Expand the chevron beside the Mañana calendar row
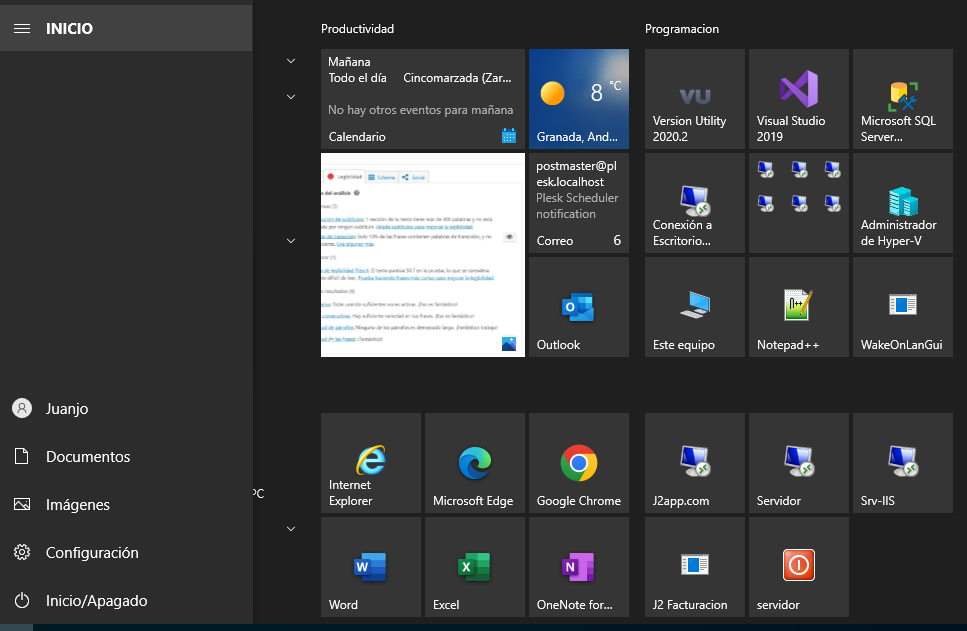The image size is (967, 631). pos(291,61)
